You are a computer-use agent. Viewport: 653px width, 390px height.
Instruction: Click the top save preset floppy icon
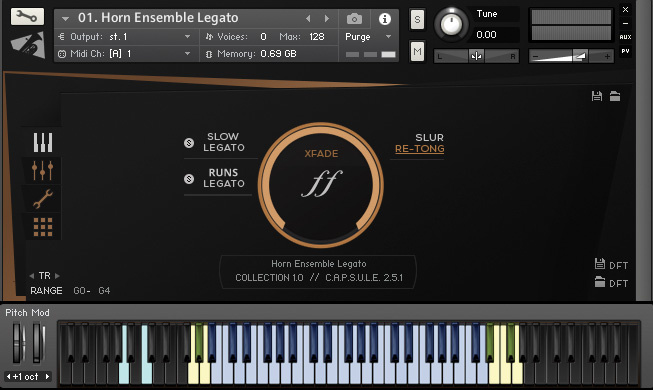(x=597, y=96)
